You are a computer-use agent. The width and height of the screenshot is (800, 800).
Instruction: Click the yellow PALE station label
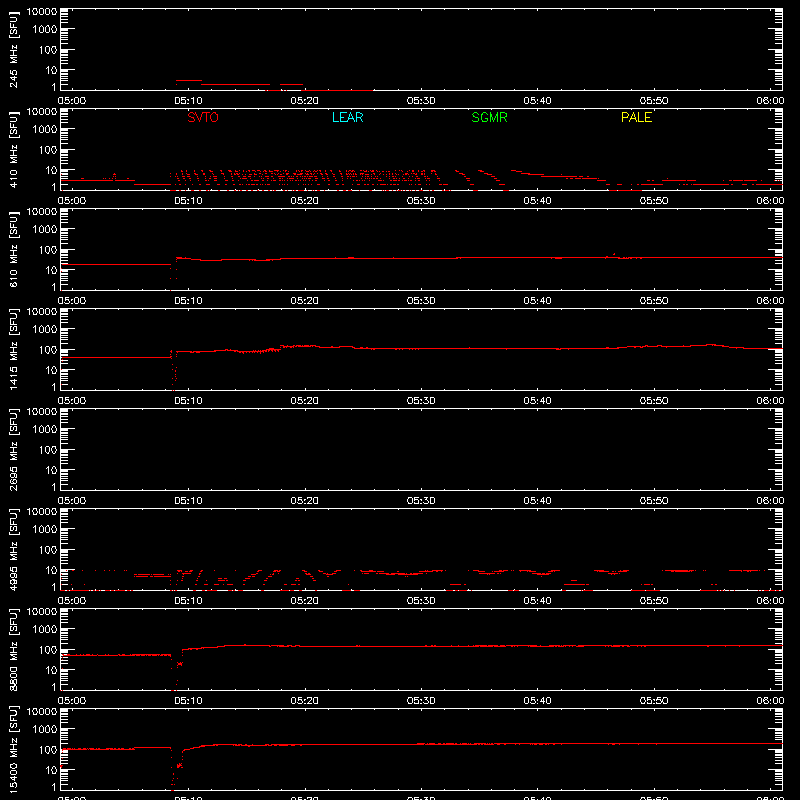click(x=636, y=117)
